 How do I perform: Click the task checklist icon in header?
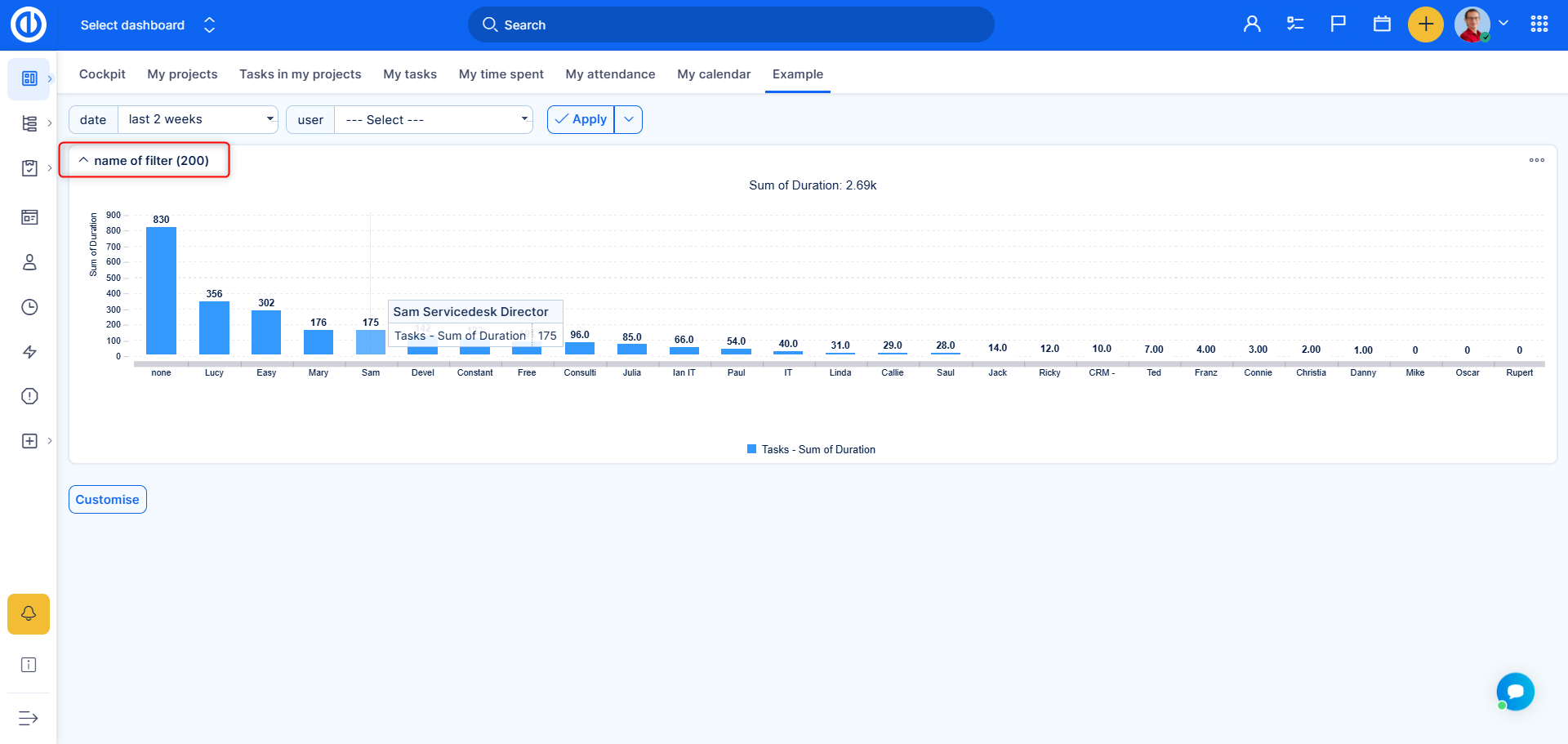[1295, 25]
